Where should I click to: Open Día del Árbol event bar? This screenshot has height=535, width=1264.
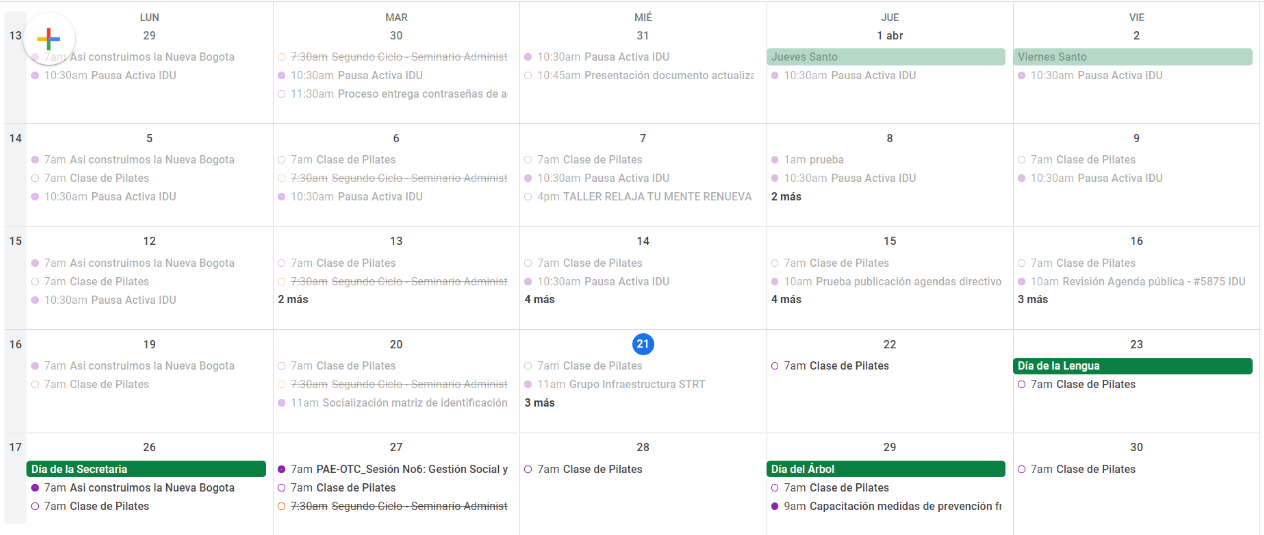click(x=886, y=469)
